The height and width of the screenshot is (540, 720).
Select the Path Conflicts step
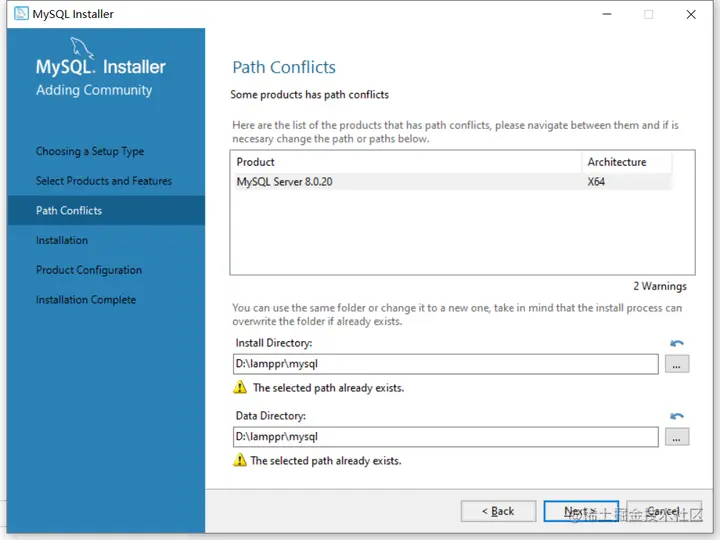click(x=106, y=210)
